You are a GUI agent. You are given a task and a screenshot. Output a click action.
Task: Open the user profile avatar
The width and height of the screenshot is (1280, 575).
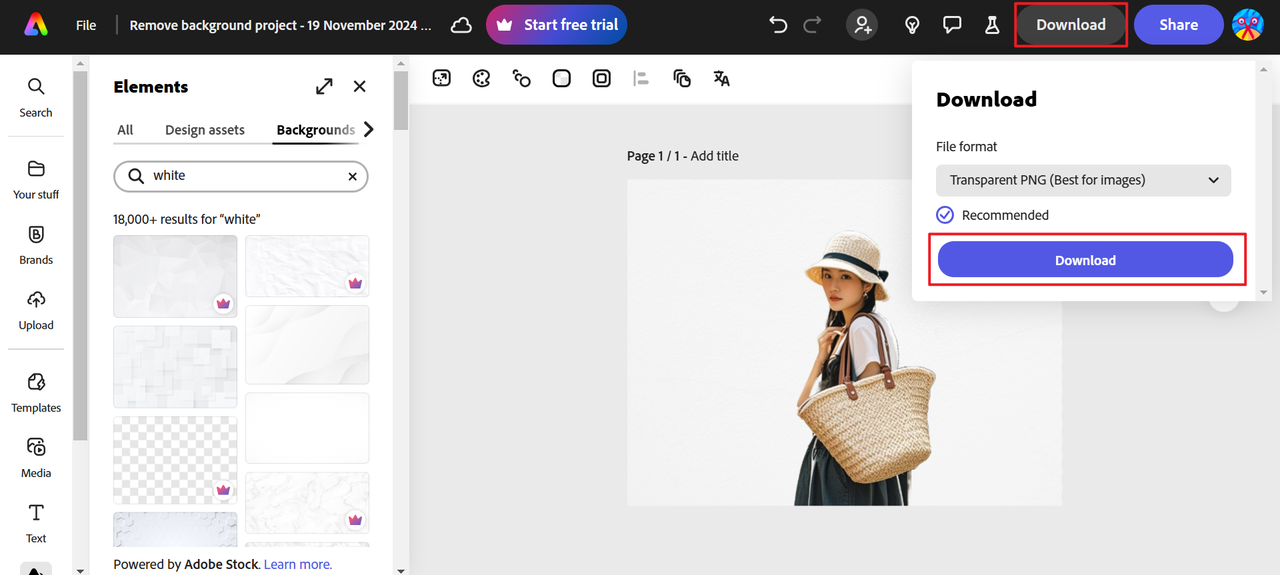[1247, 25]
